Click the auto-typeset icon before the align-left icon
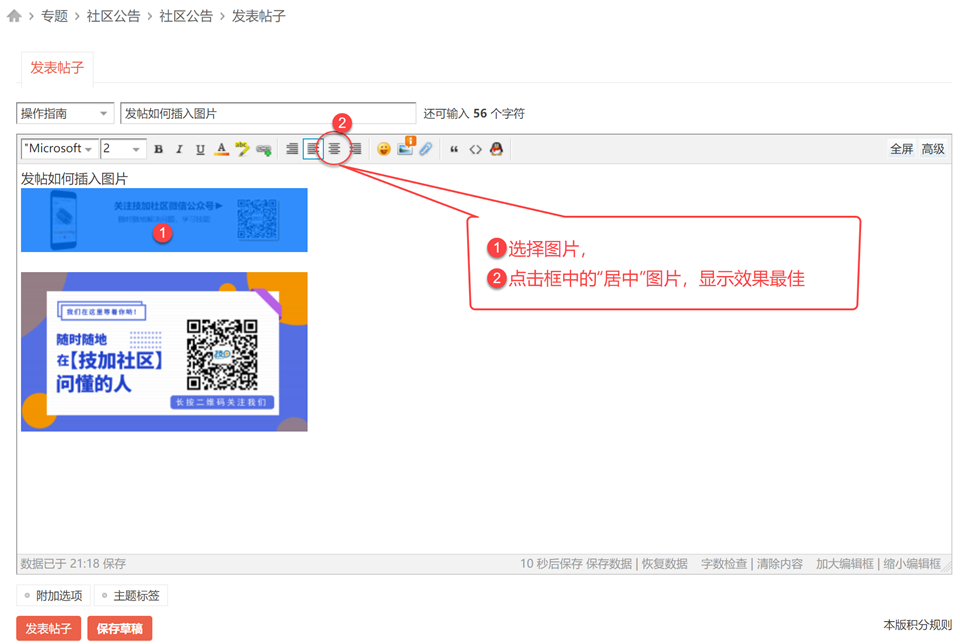 click(x=292, y=149)
